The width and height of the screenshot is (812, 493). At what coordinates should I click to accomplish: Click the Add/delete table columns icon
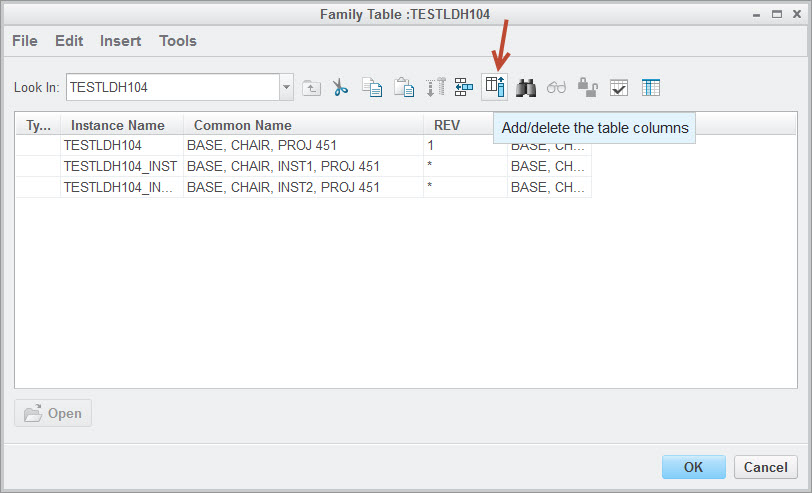(494, 88)
